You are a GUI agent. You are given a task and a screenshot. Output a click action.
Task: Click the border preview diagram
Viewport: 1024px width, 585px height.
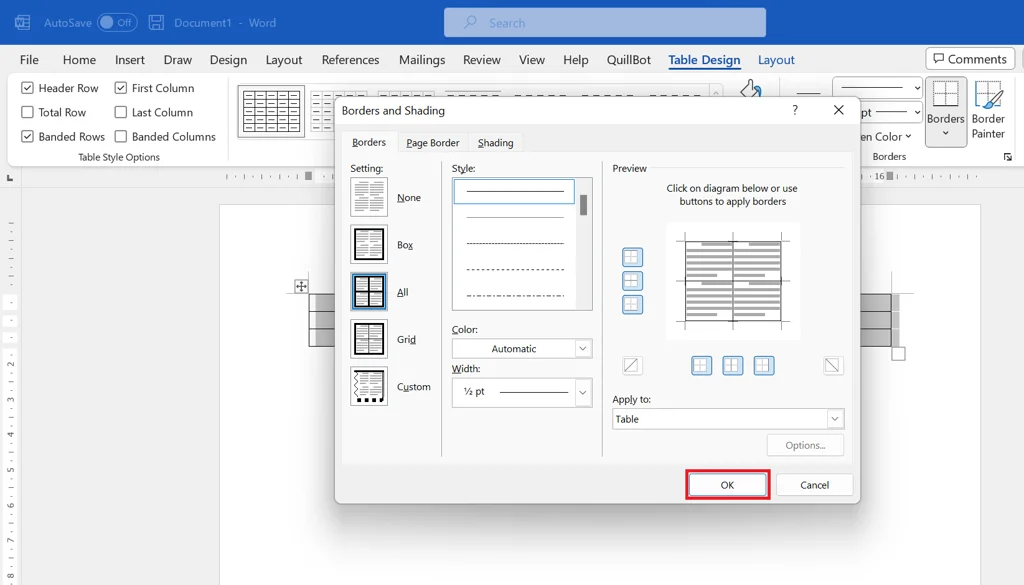pyautogui.click(x=733, y=281)
